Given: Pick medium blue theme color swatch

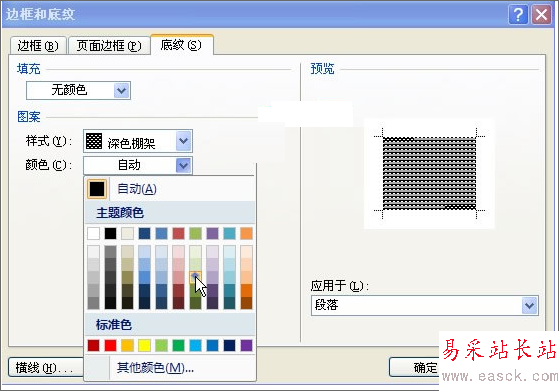Looking at the screenshot, I should point(161,233).
